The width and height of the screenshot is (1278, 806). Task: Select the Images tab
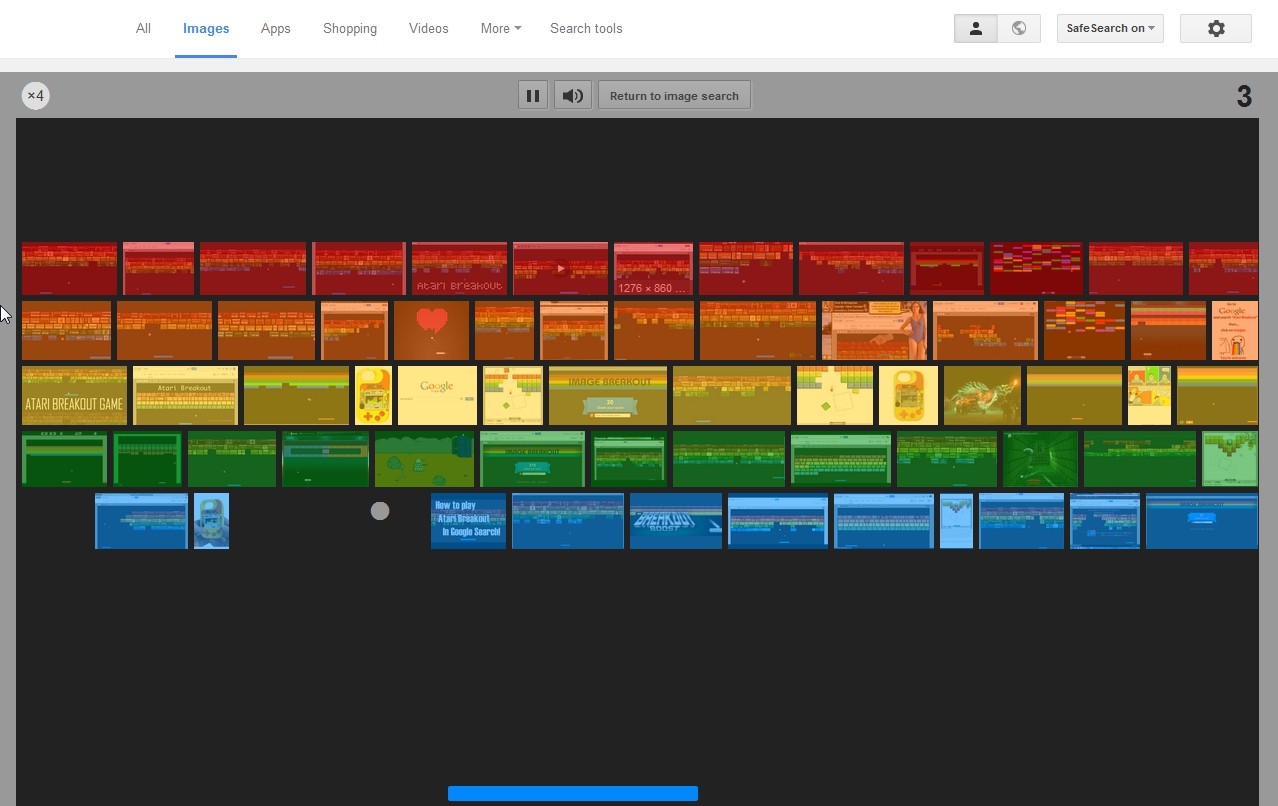click(x=206, y=28)
